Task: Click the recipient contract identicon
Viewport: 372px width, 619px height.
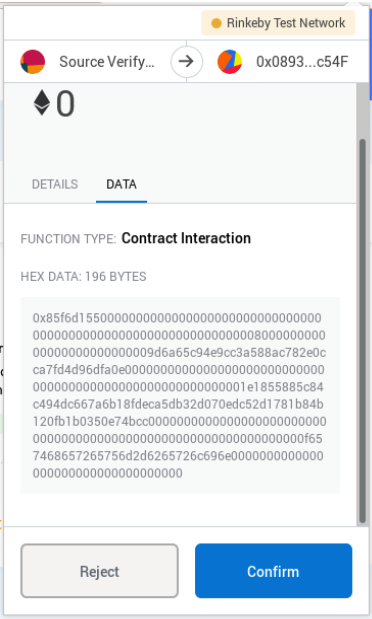Action: tap(229, 62)
